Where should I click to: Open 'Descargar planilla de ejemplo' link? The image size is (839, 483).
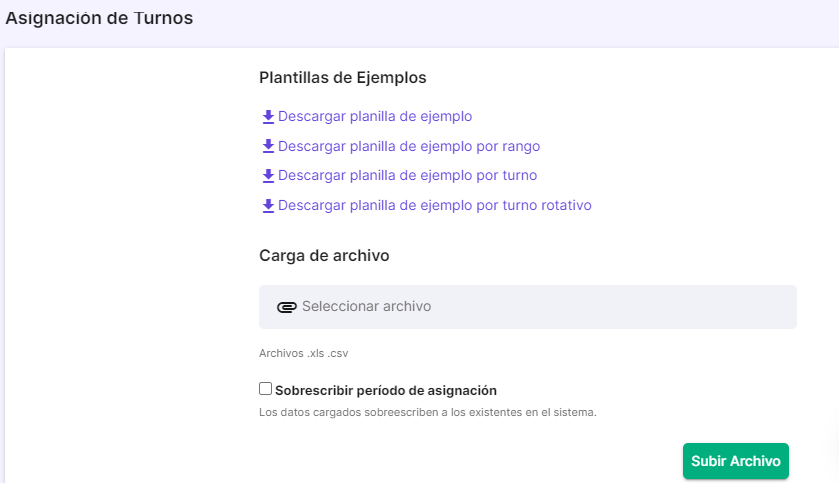point(375,117)
